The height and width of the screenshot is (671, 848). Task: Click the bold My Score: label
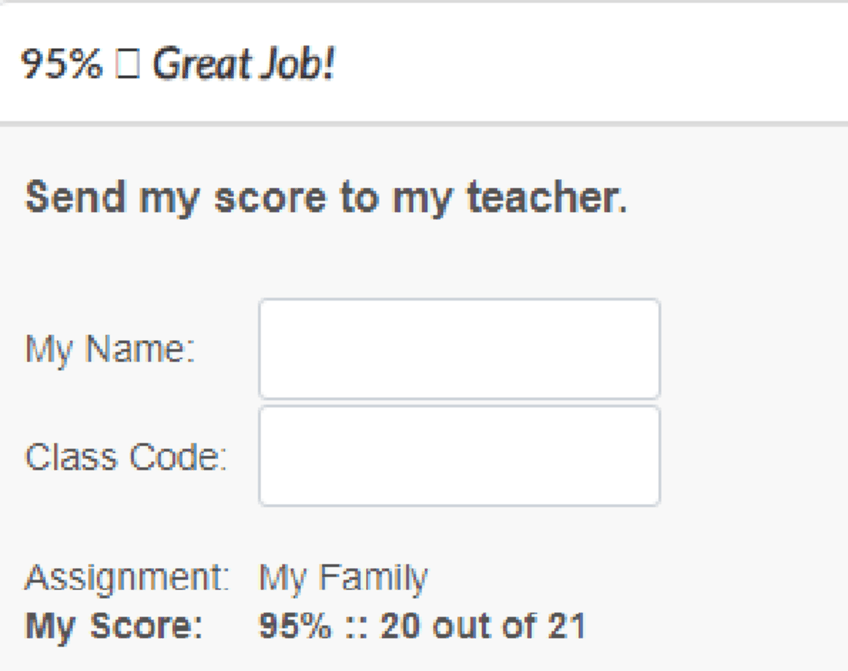113,626
